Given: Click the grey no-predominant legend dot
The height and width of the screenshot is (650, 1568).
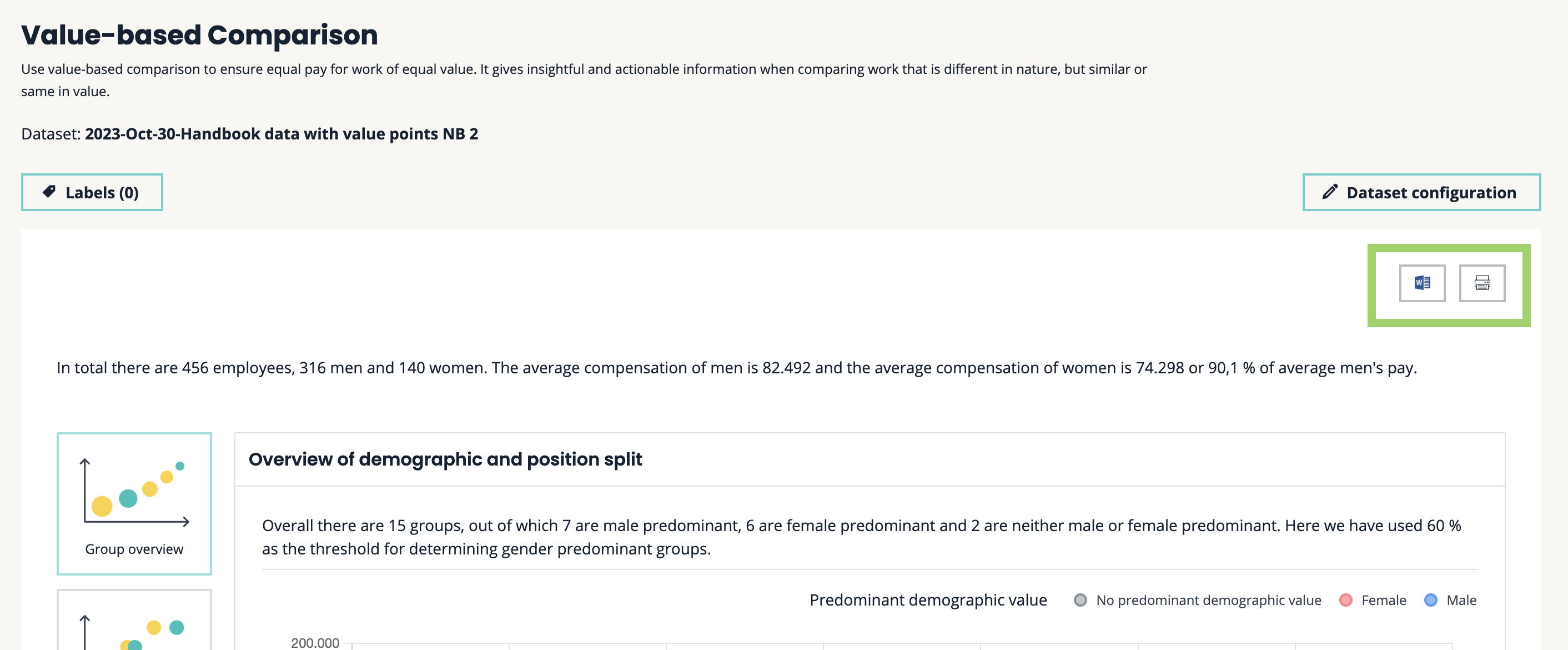Looking at the screenshot, I should click(1080, 600).
